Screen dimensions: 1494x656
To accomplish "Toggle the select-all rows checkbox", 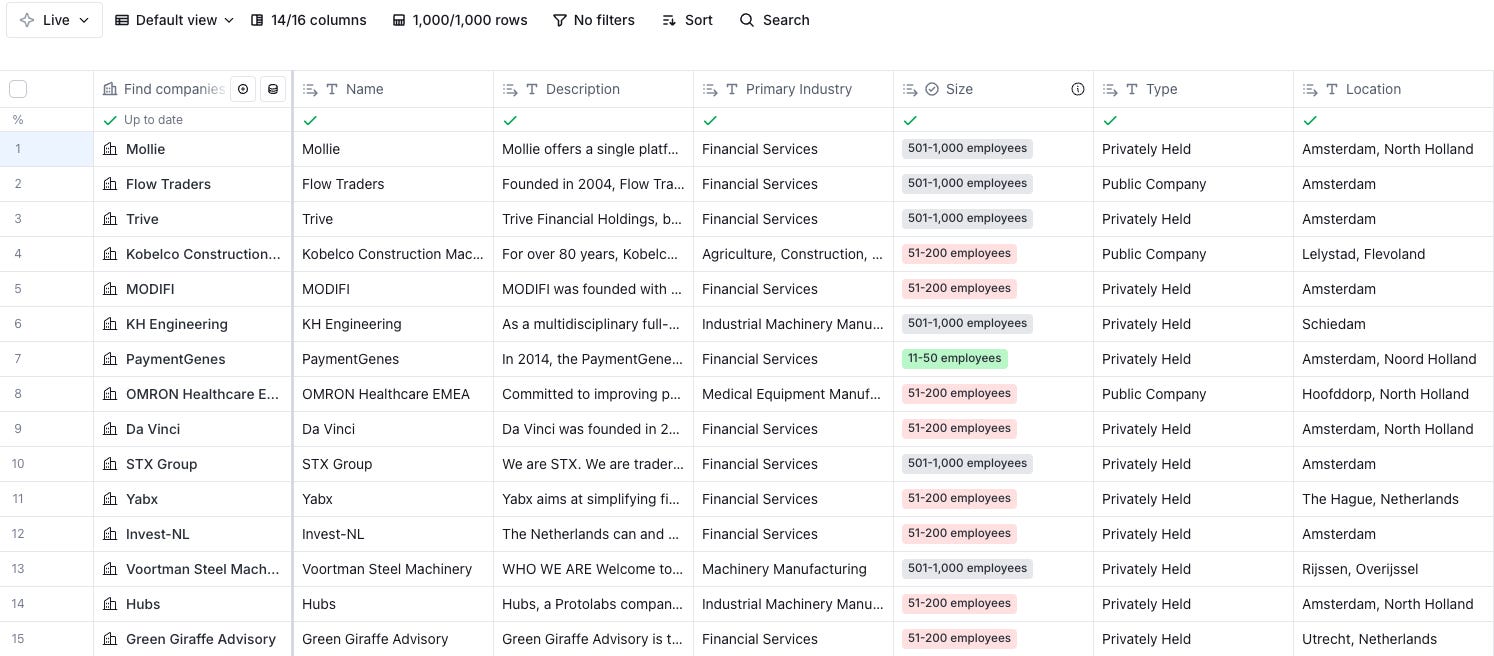I will (18, 89).
